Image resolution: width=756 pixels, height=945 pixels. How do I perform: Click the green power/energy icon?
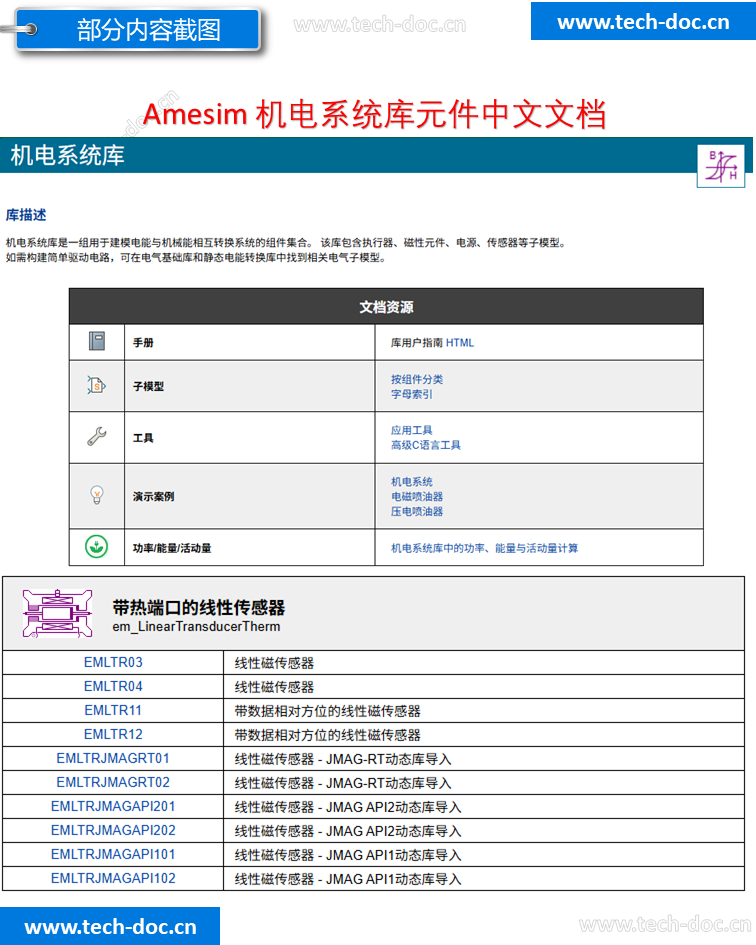pyautogui.click(x=96, y=547)
